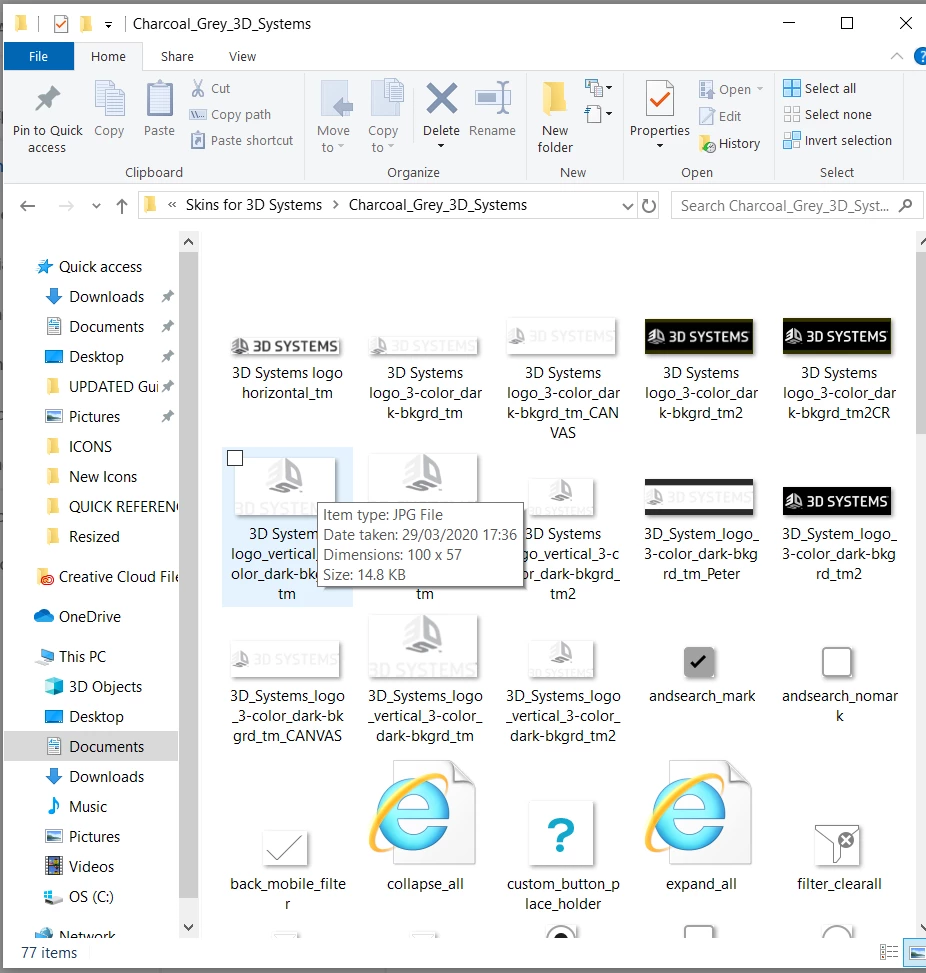Go Back with left arrow

tap(27, 206)
